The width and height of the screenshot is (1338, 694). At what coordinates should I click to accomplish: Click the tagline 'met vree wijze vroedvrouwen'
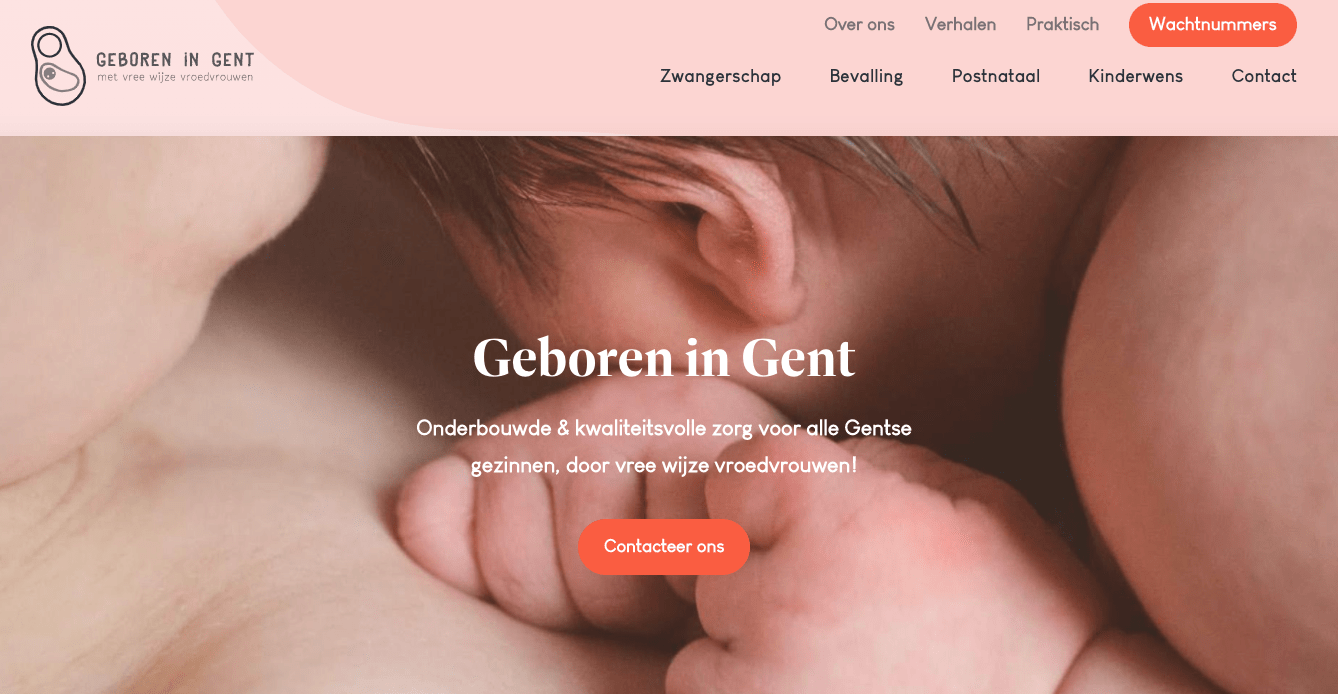pos(175,77)
